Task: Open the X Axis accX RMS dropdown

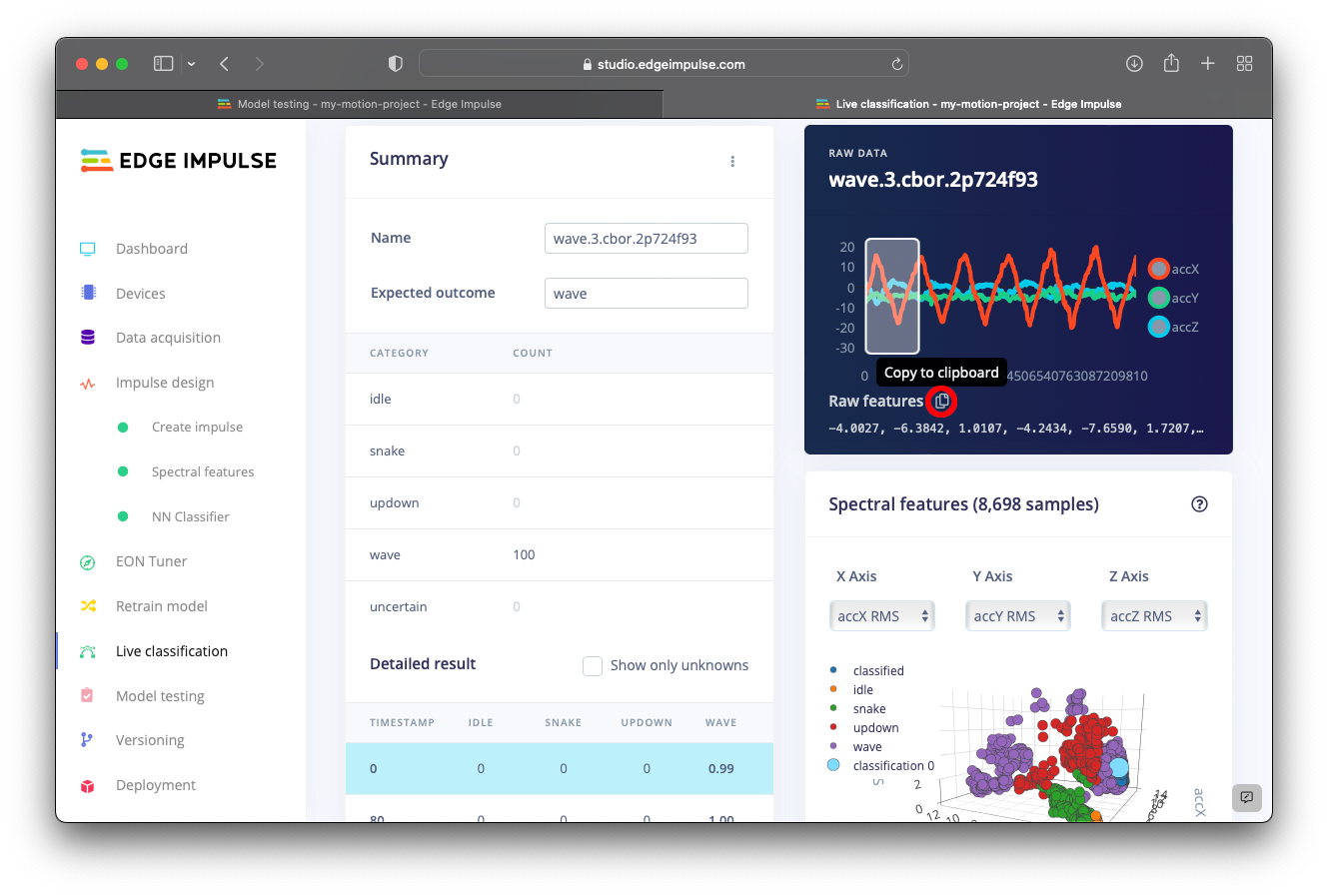Action: (881, 616)
